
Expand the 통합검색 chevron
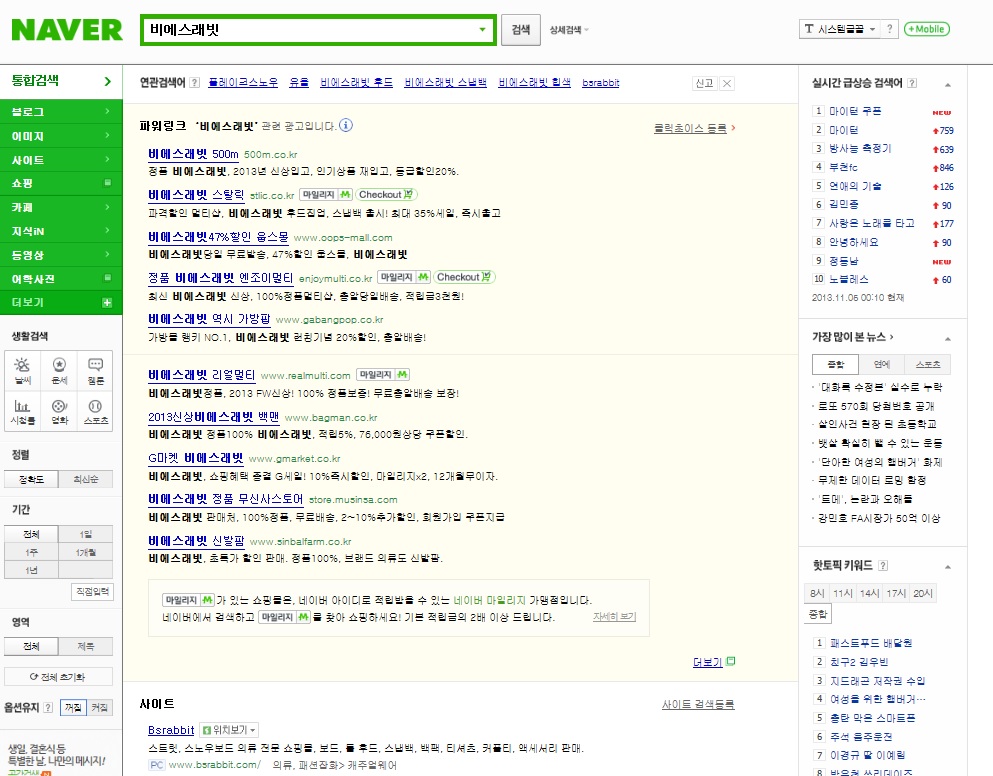(x=108, y=81)
